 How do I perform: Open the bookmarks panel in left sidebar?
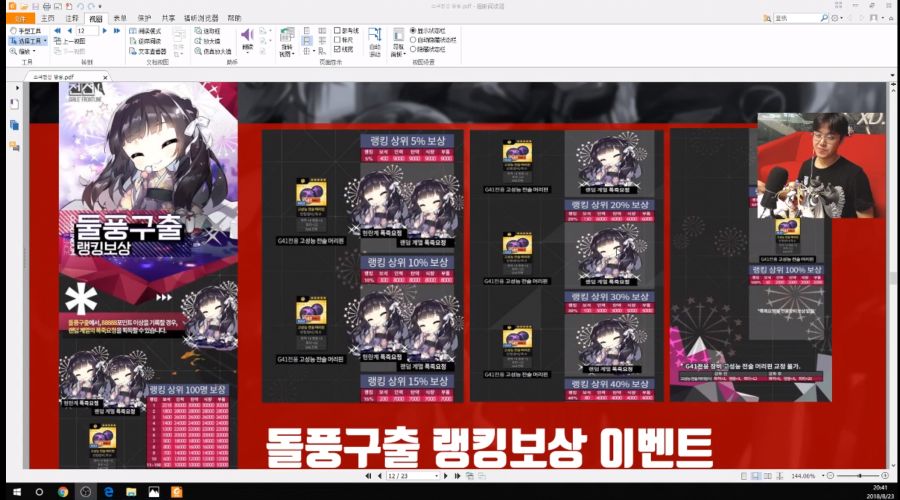(15, 104)
